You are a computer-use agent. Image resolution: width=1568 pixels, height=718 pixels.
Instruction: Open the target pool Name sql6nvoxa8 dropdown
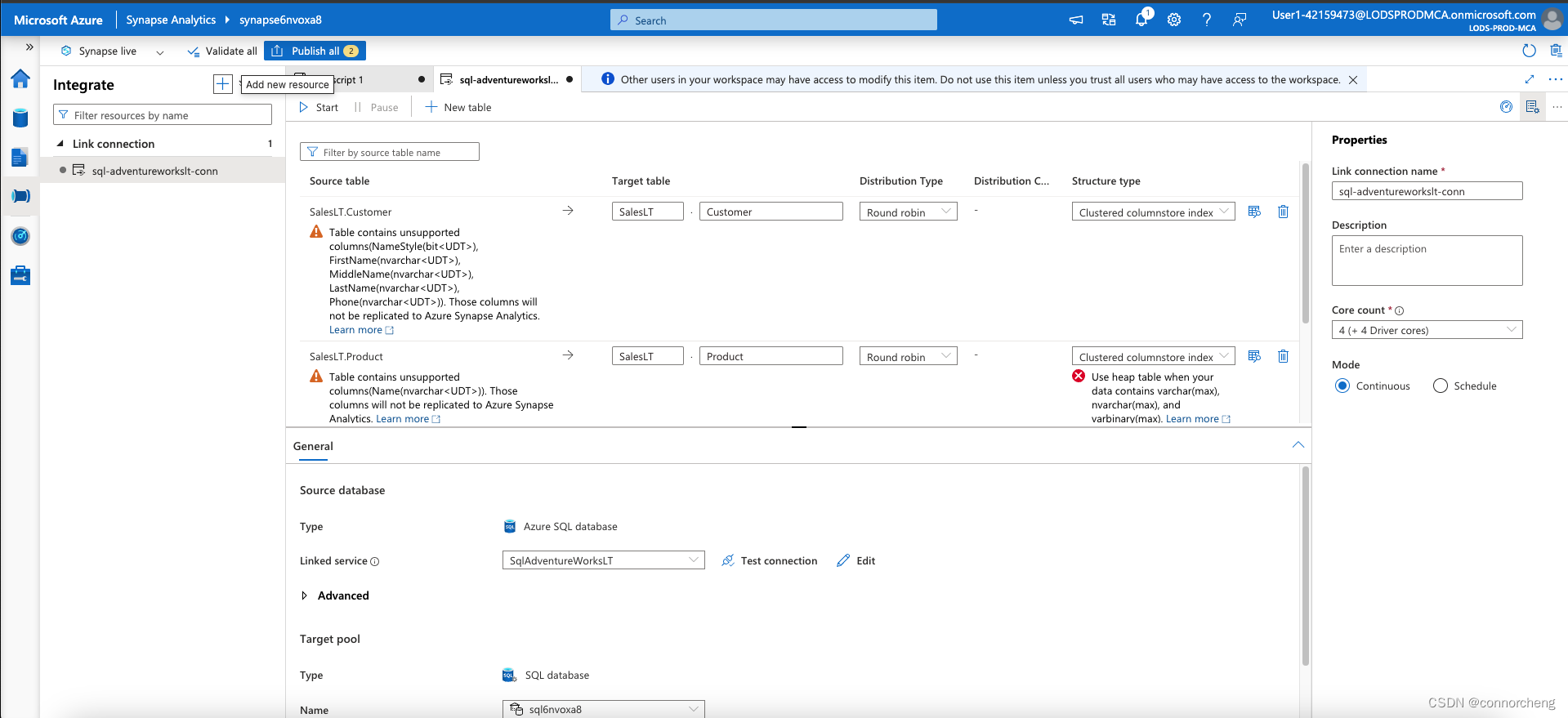[x=603, y=709]
